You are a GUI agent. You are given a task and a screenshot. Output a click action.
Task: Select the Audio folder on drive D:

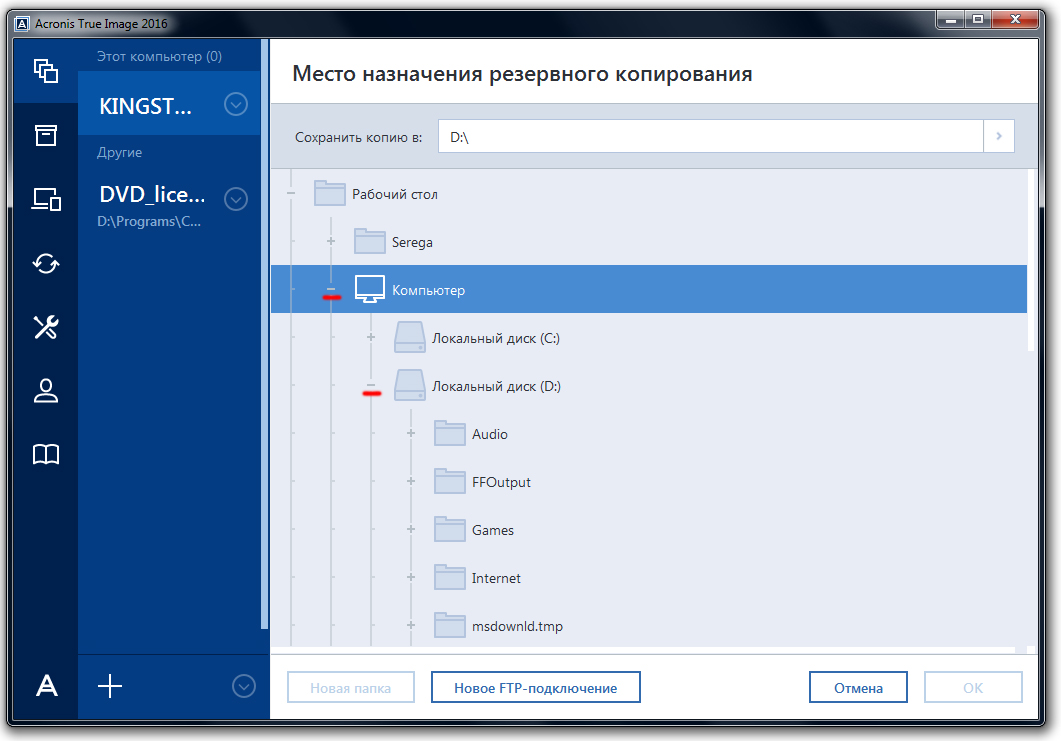tap(490, 433)
